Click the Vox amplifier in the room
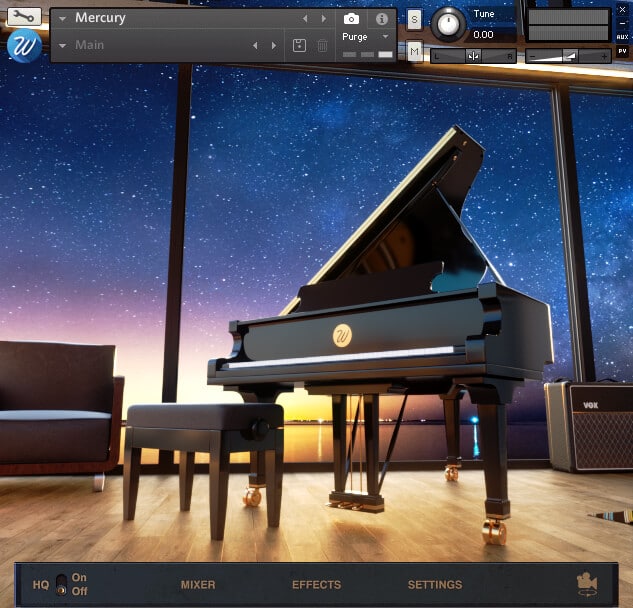This screenshot has height=608, width=633. pos(589,426)
